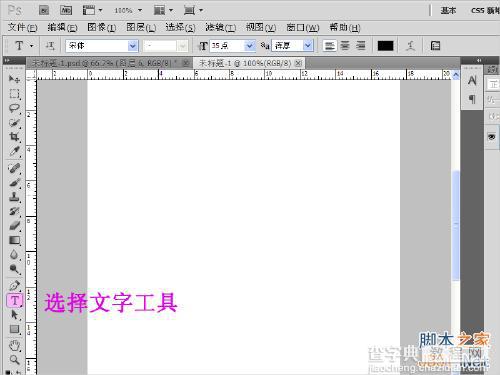Open the 滤镜(T) menu
This screenshot has width=500, height=375.
(220, 27)
